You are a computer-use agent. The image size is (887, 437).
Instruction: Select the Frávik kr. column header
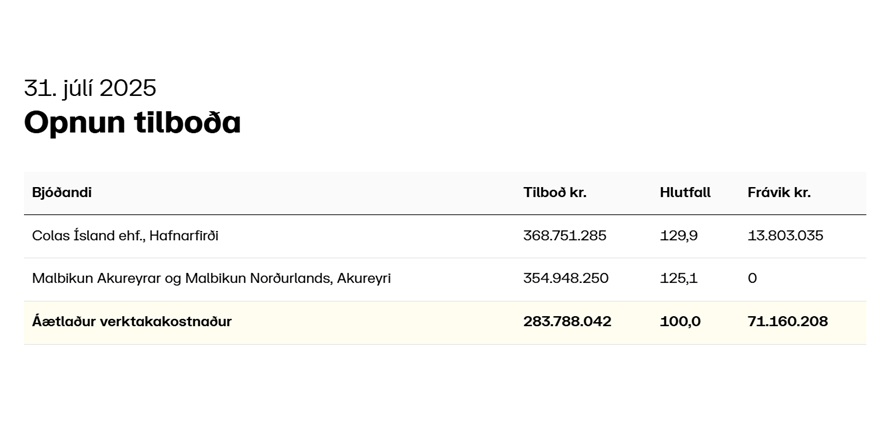(x=779, y=192)
